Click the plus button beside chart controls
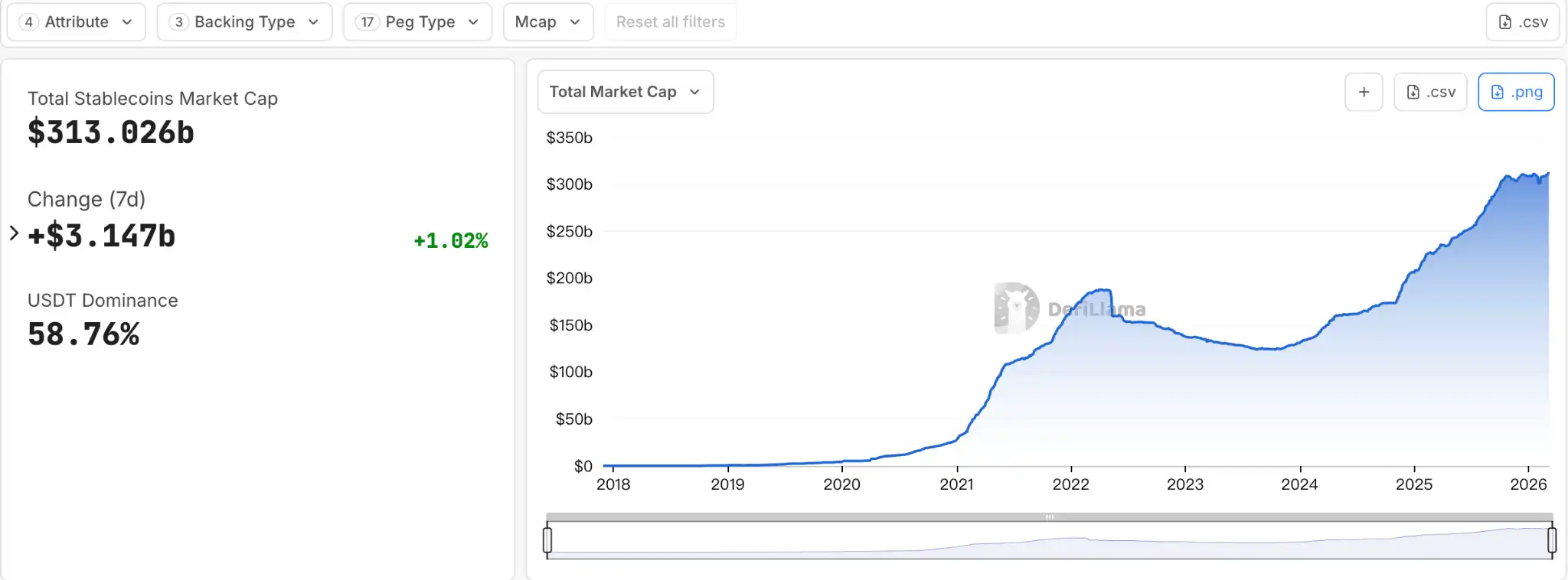Image resolution: width=1568 pixels, height=580 pixels. tap(1364, 93)
